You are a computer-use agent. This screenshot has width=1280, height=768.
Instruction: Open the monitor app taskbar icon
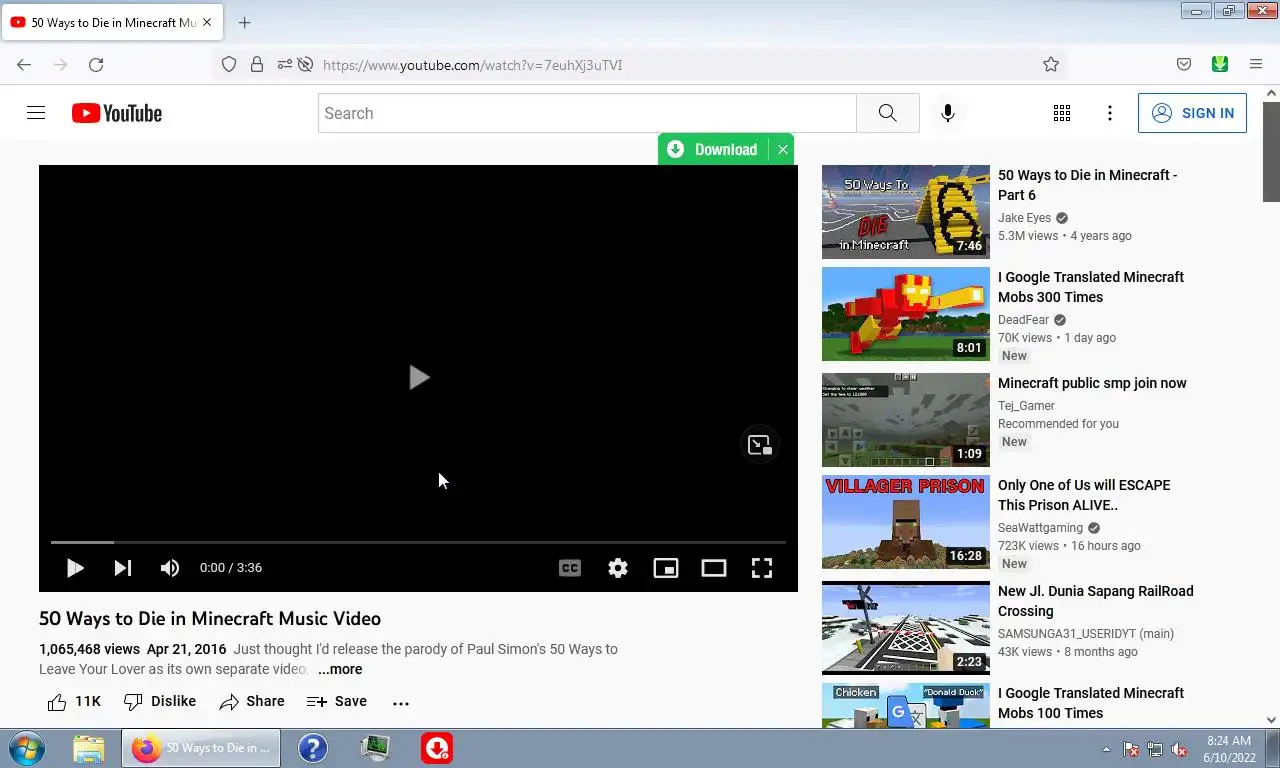(375, 748)
